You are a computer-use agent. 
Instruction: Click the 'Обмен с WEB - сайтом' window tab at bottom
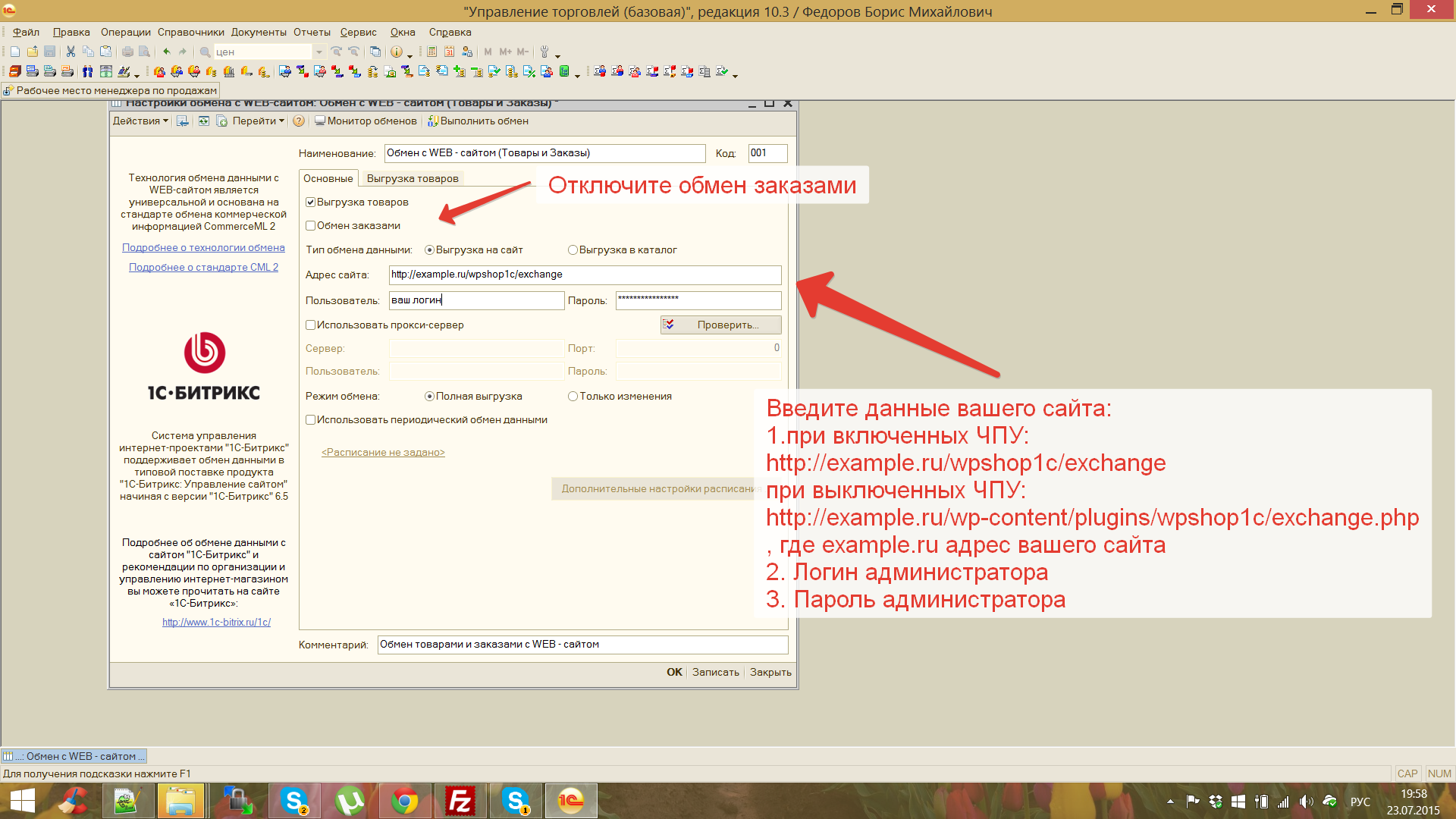(74, 757)
